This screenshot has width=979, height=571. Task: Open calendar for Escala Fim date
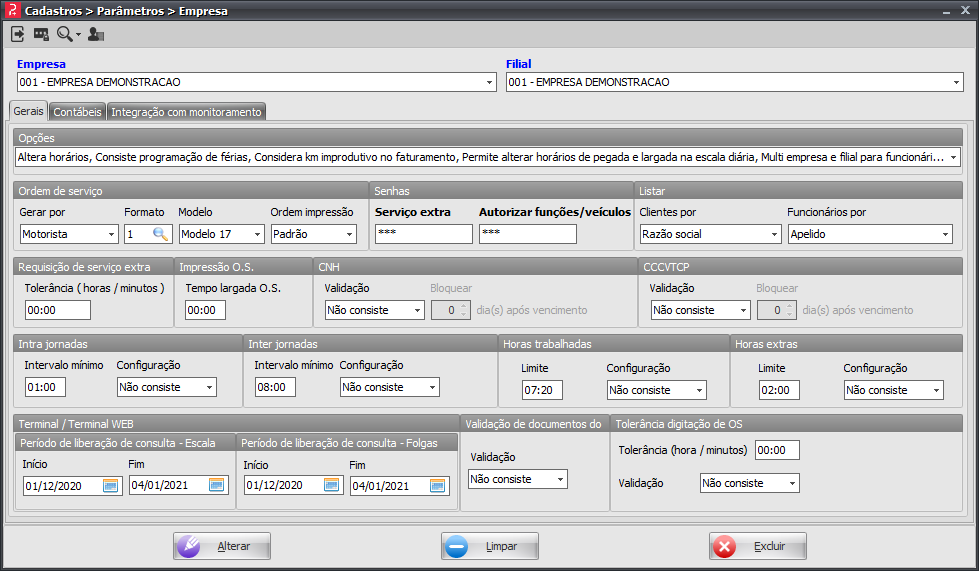tap(217, 485)
